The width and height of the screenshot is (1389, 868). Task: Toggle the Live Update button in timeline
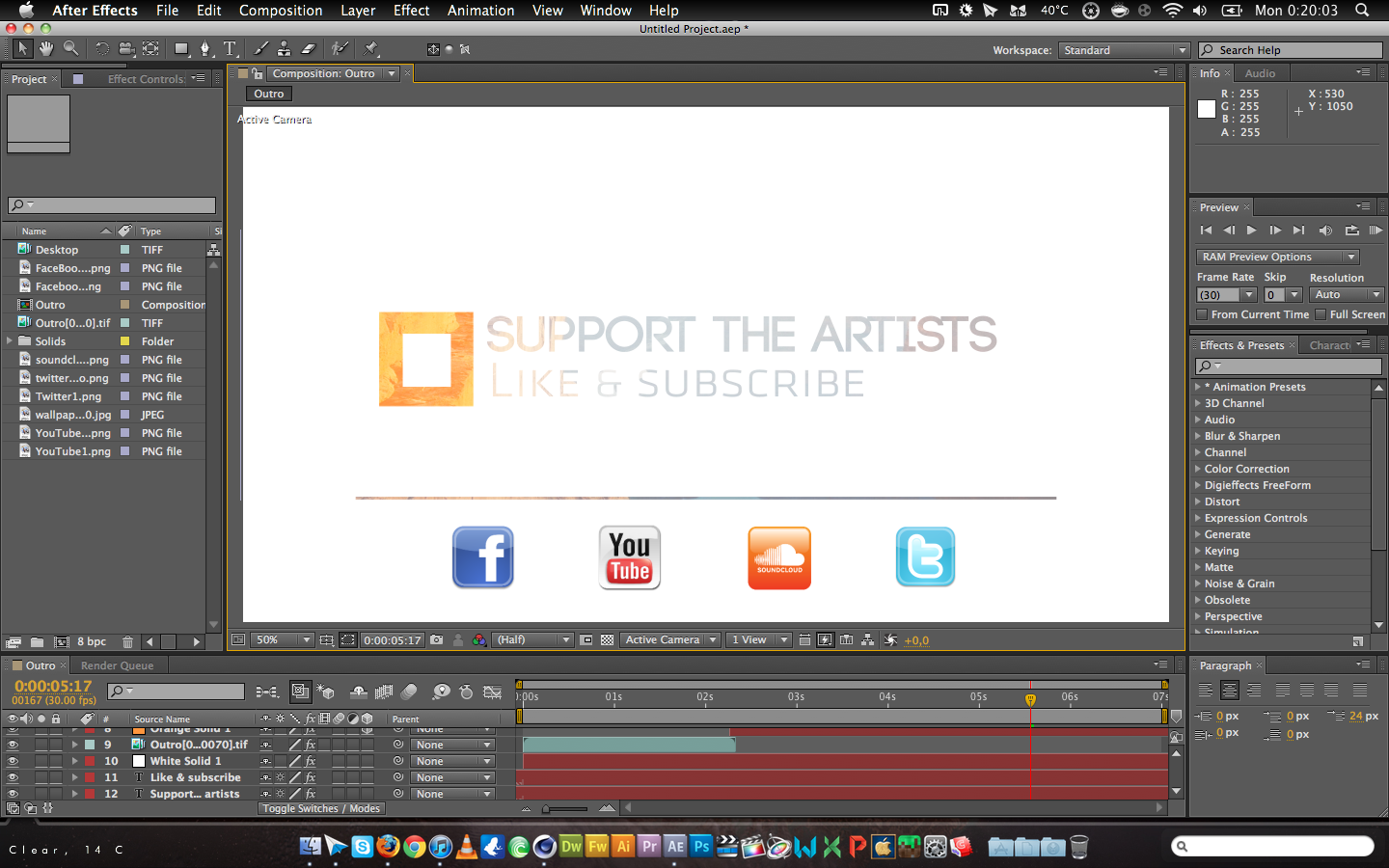pos(301,692)
